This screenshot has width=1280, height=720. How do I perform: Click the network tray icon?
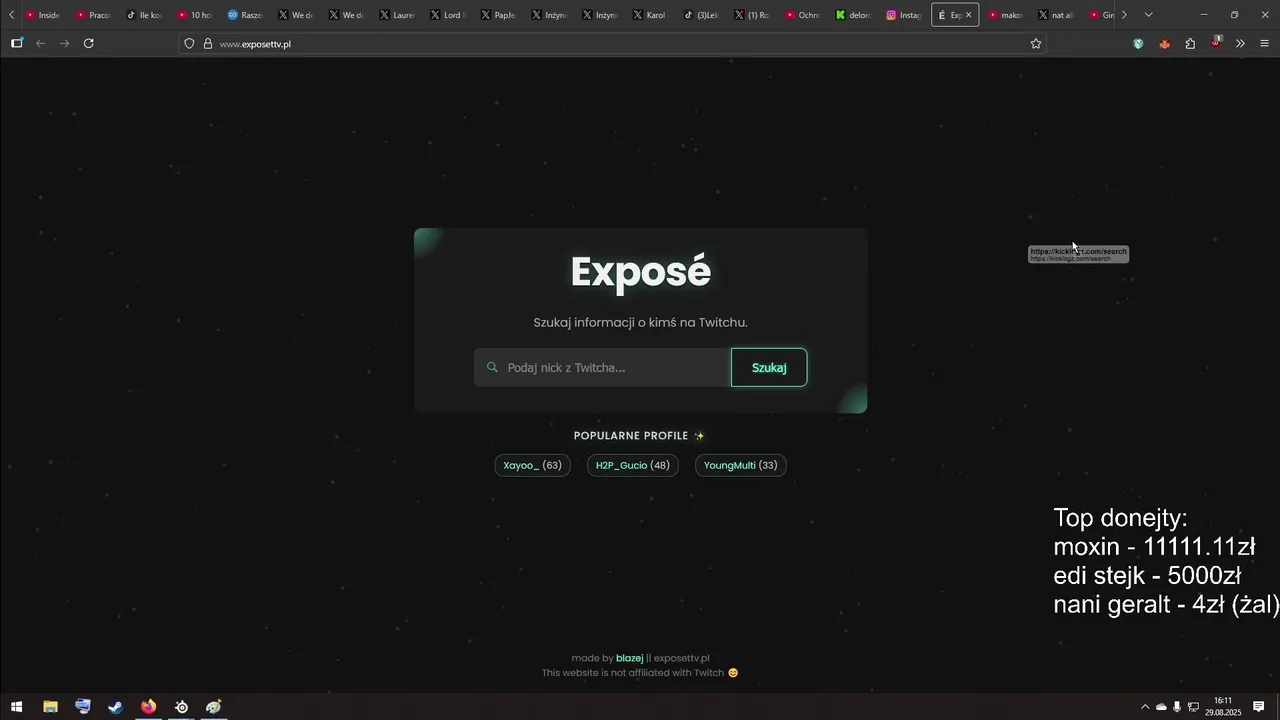pos(1193,707)
